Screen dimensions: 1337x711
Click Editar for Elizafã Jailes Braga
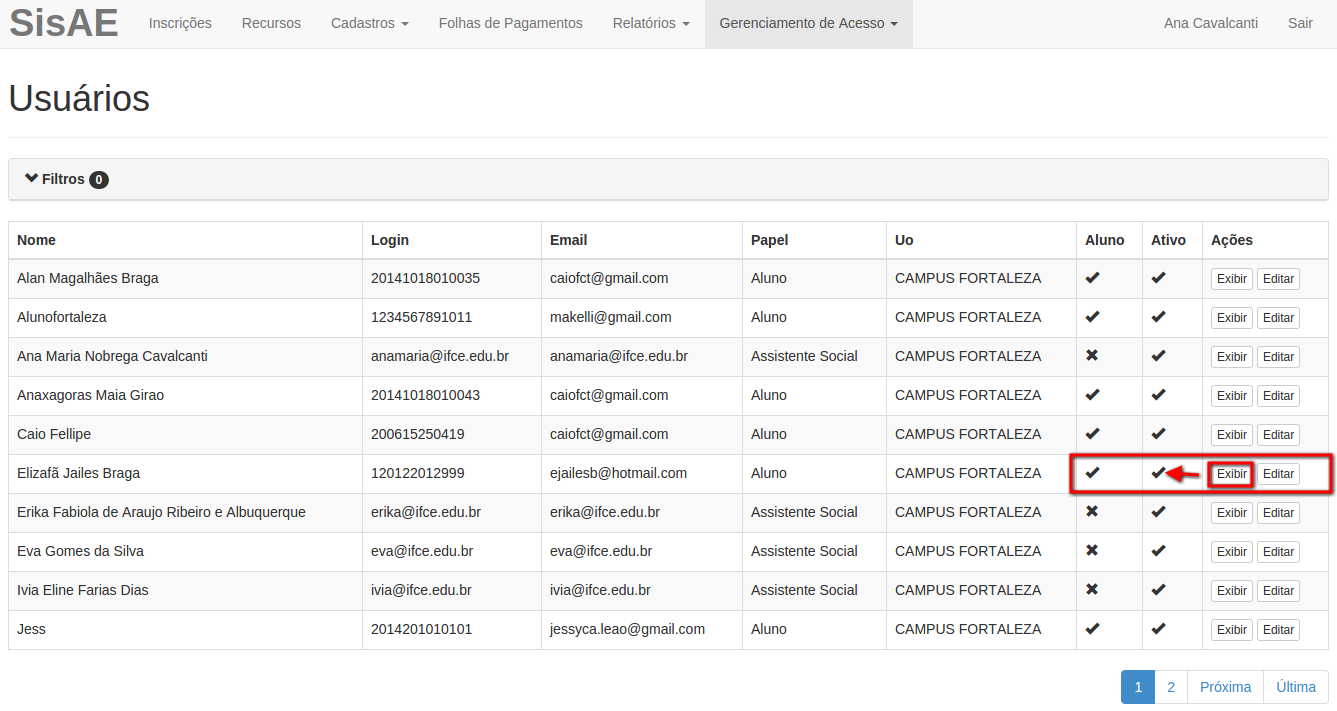pos(1278,474)
